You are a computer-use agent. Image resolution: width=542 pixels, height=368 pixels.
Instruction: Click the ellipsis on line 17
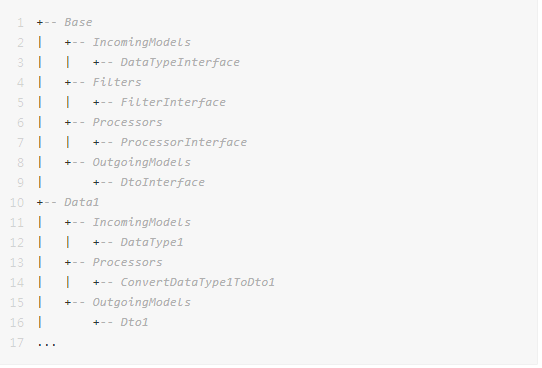[x=47, y=345]
